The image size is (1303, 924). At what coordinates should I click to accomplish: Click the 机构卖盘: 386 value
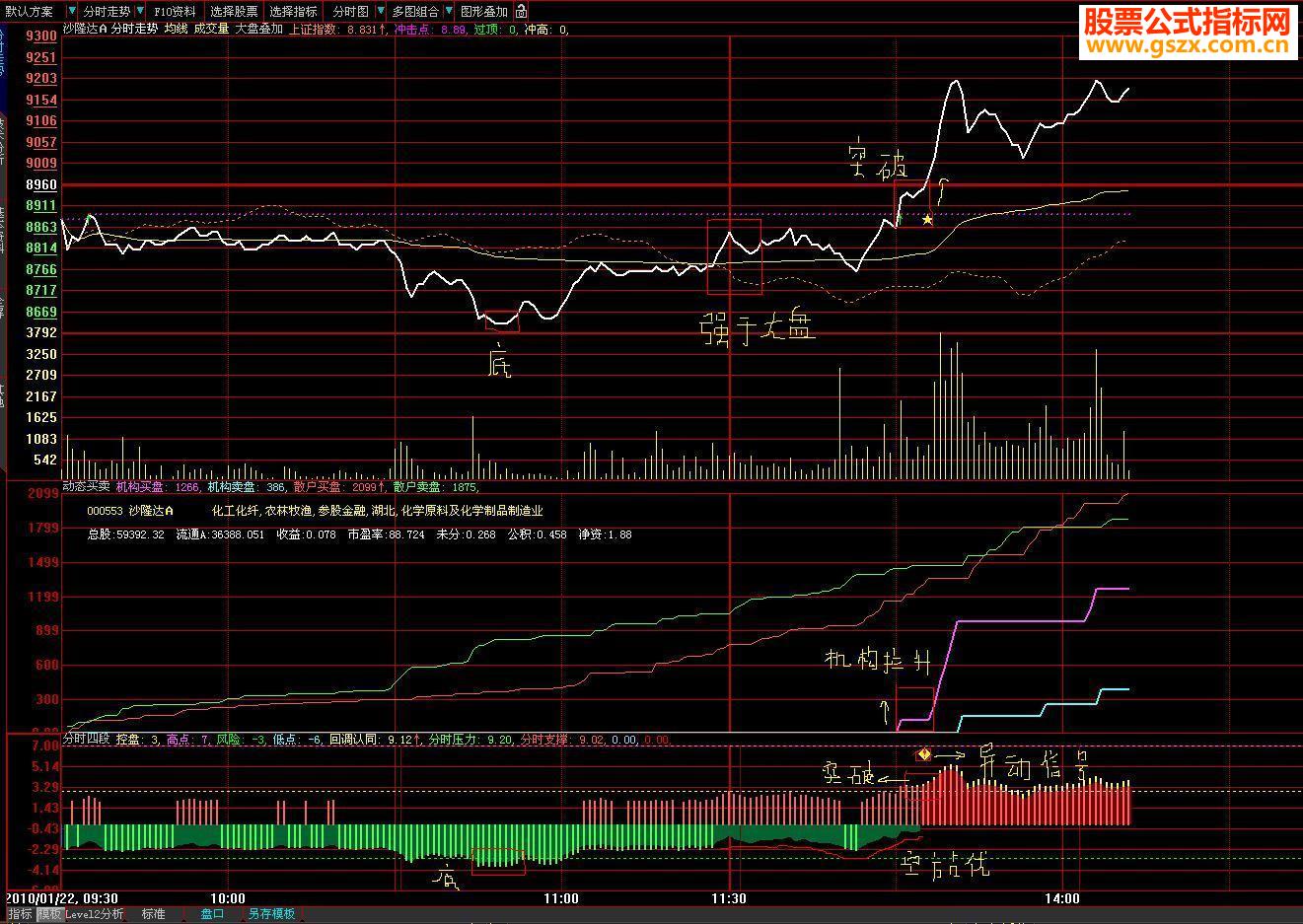[x=248, y=487]
